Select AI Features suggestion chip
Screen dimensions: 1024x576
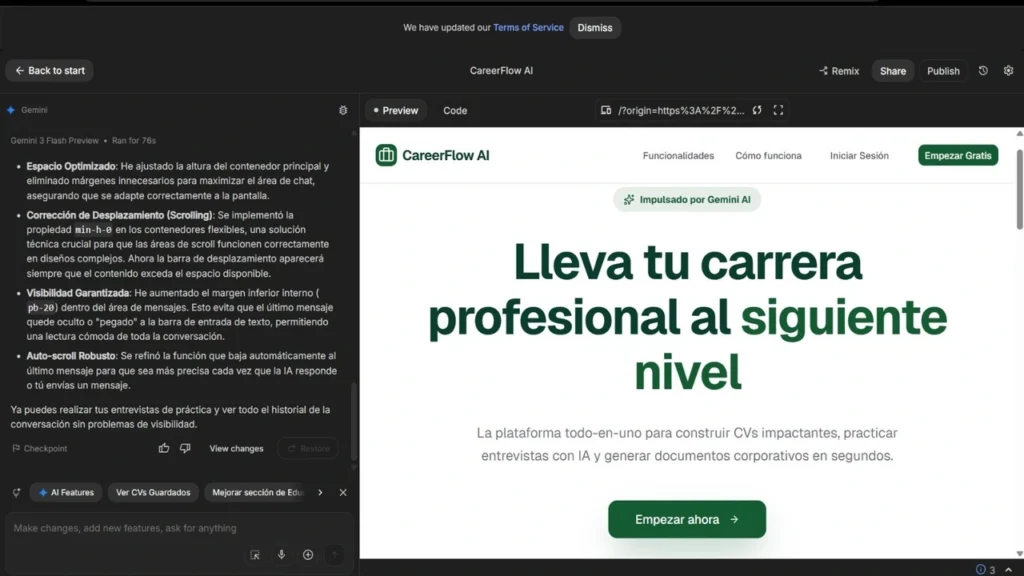tap(66, 492)
